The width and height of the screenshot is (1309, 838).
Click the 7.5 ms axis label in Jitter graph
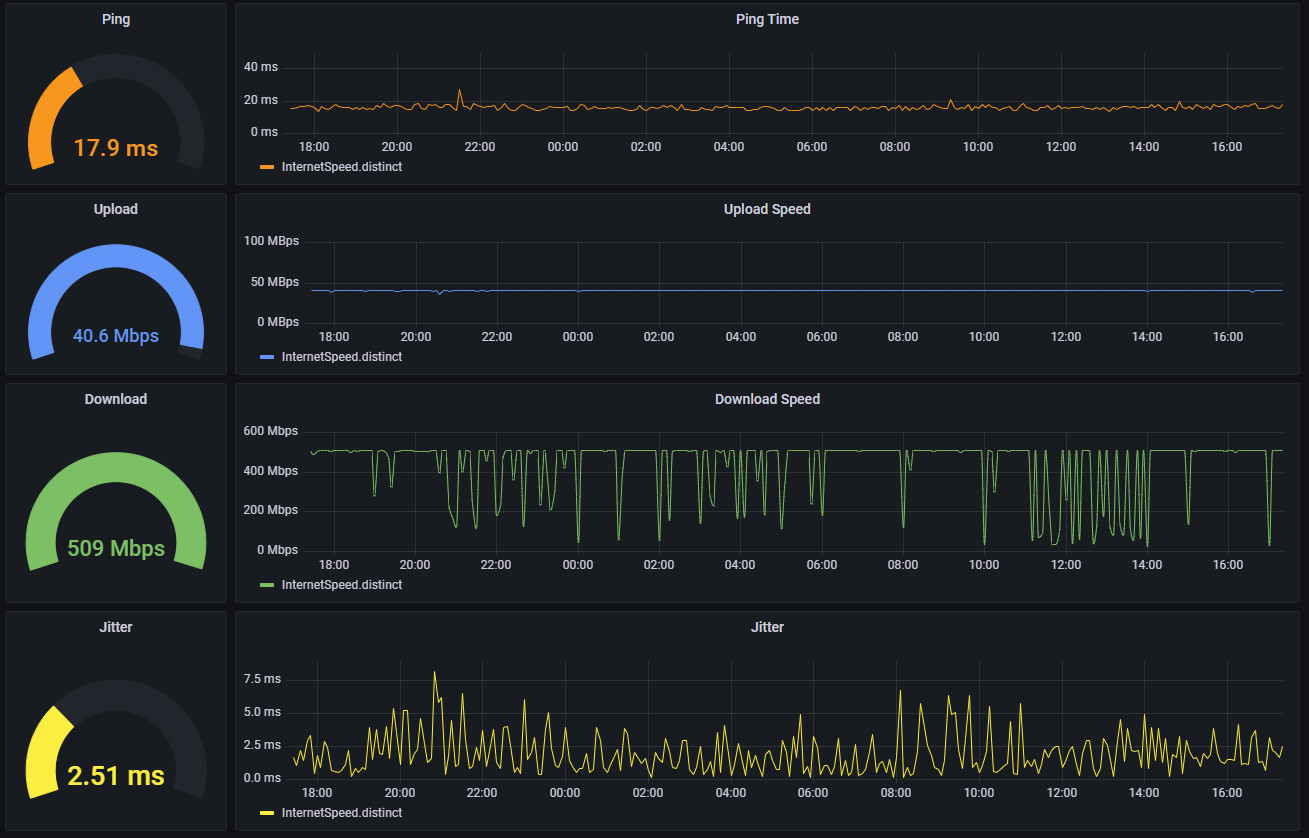pos(262,679)
